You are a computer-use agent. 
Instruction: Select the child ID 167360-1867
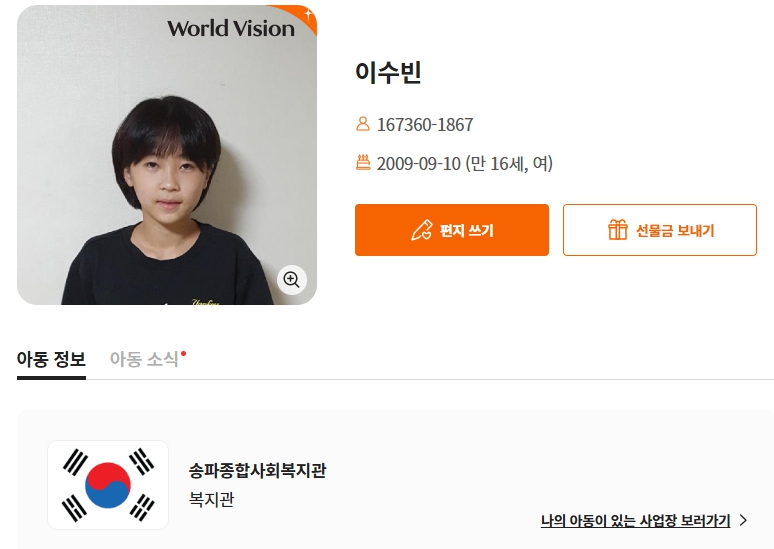[x=425, y=125]
